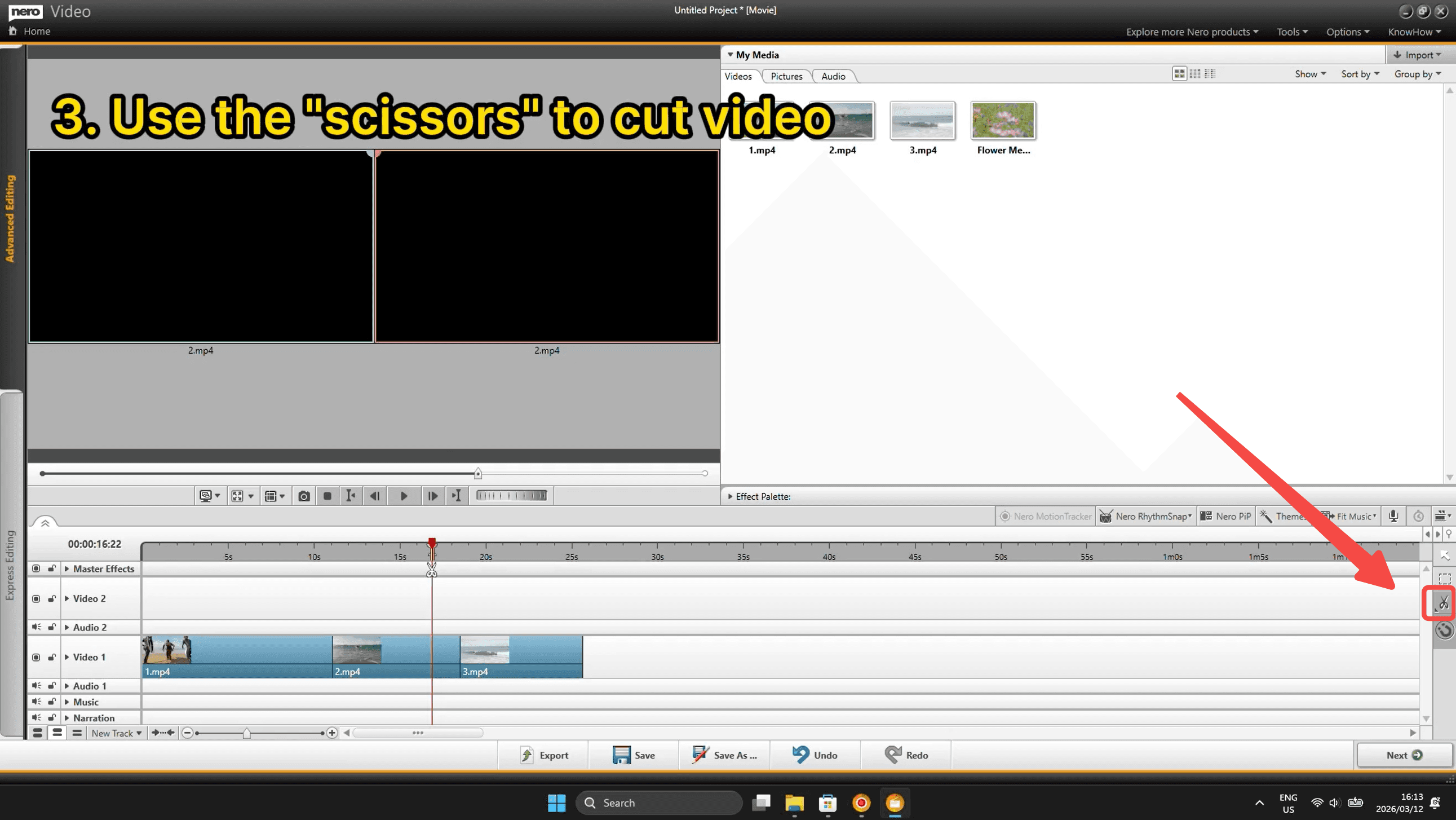Click the timeline zoom-in plus icon
The image size is (1456, 820).
click(332, 733)
